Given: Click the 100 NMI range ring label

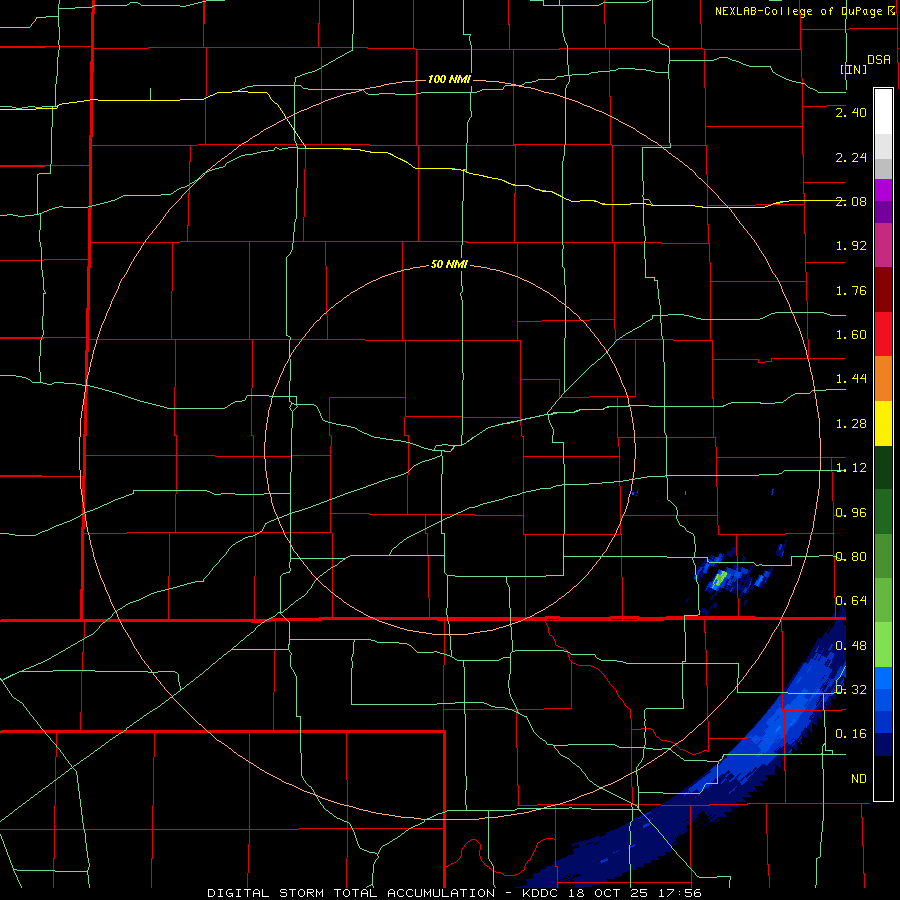Looking at the screenshot, I should coord(449,79).
